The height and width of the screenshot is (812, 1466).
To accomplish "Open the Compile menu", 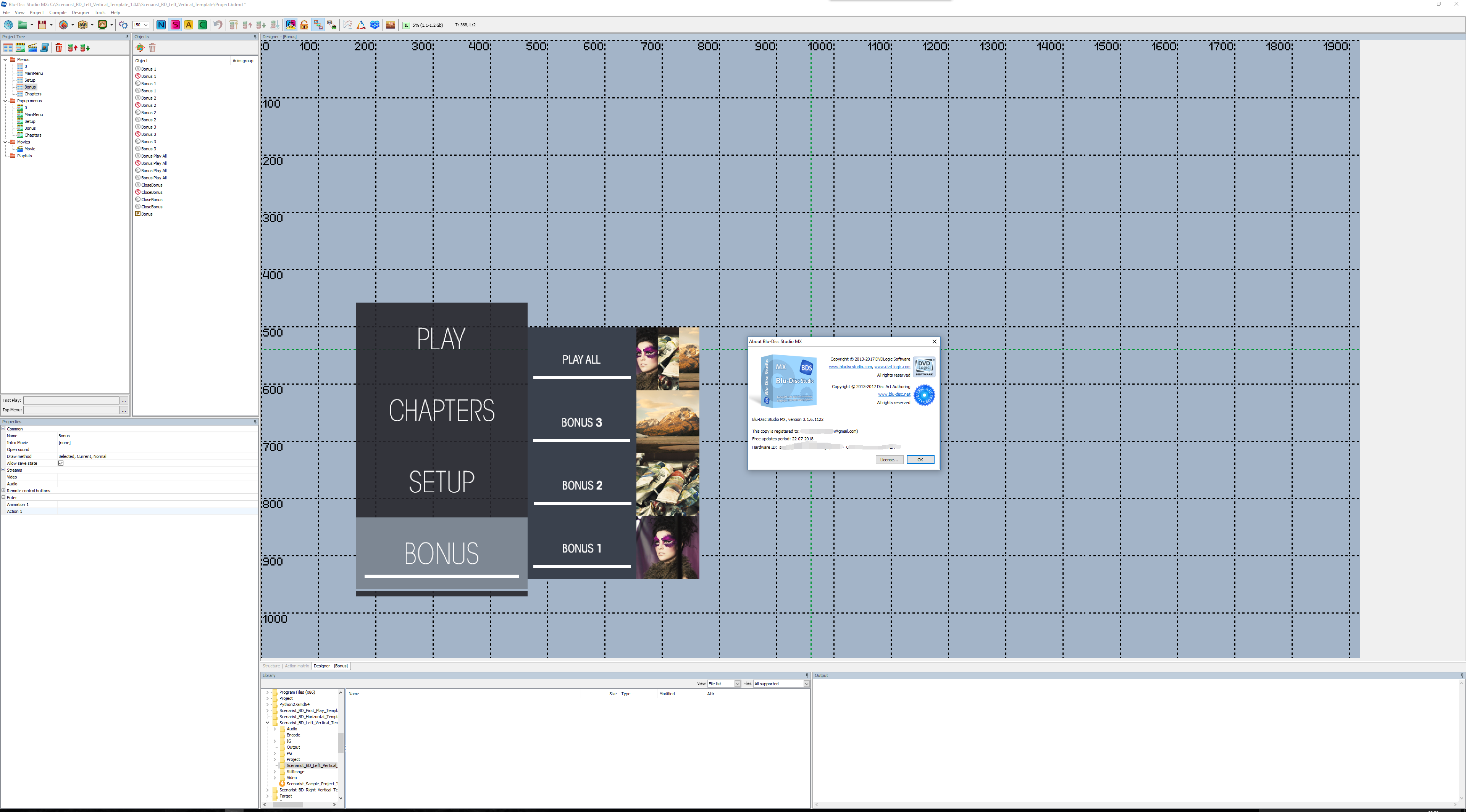I will (58, 13).
